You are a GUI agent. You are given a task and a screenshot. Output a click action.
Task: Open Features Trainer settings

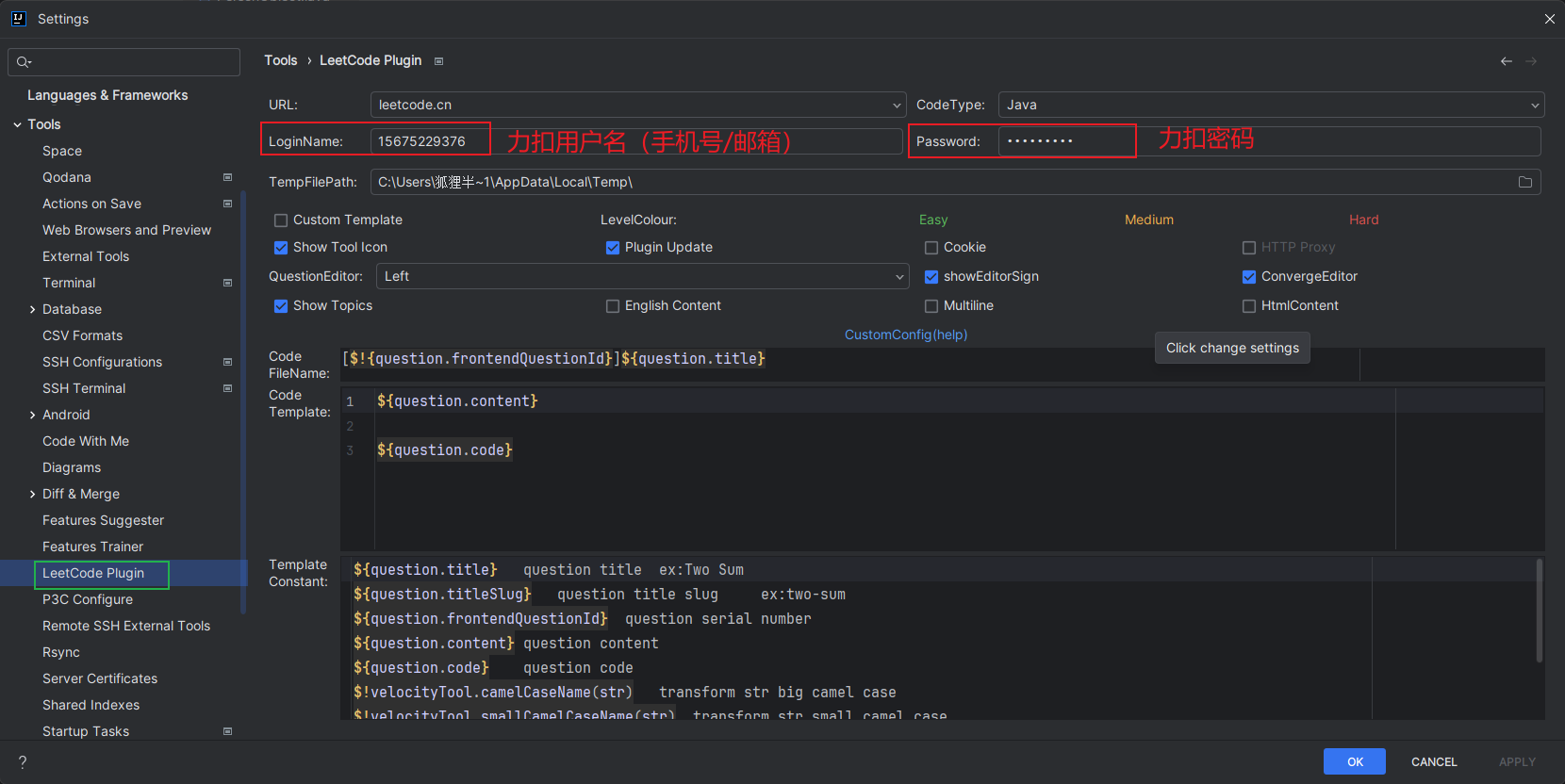92,547
